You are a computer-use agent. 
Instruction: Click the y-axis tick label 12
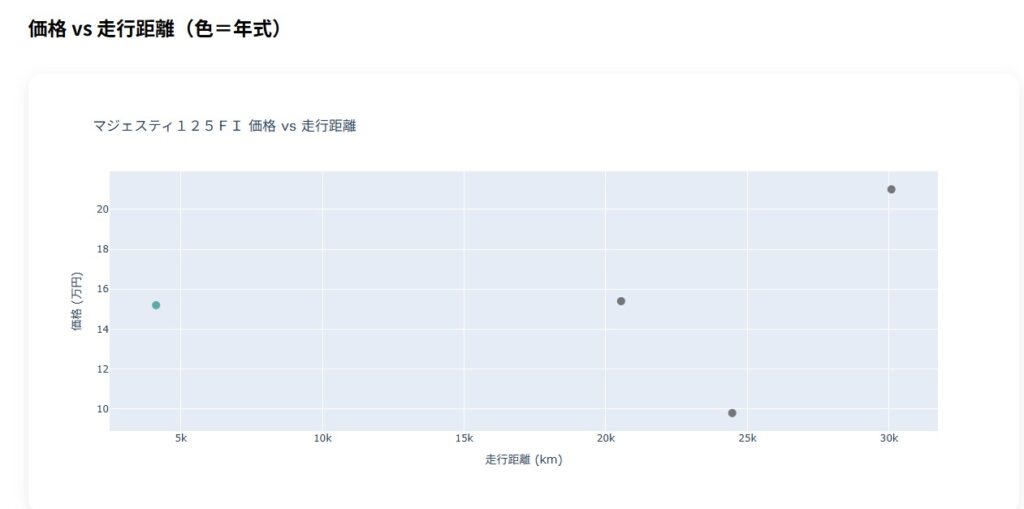(103, 369)
